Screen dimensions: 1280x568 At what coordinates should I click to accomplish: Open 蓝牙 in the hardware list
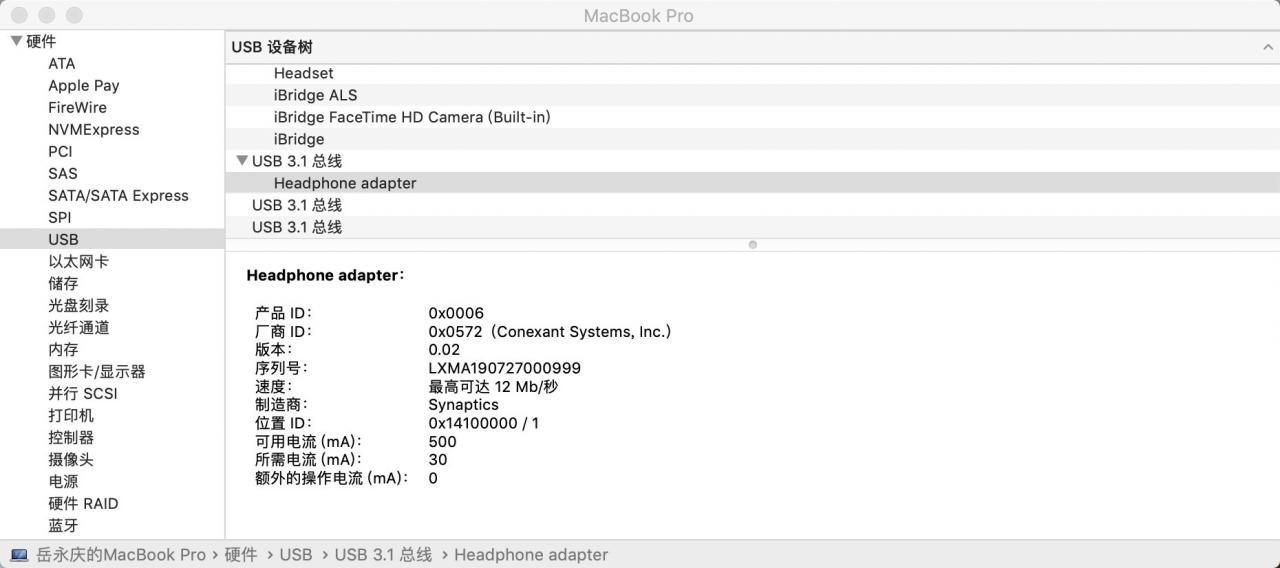click(63, 525)
